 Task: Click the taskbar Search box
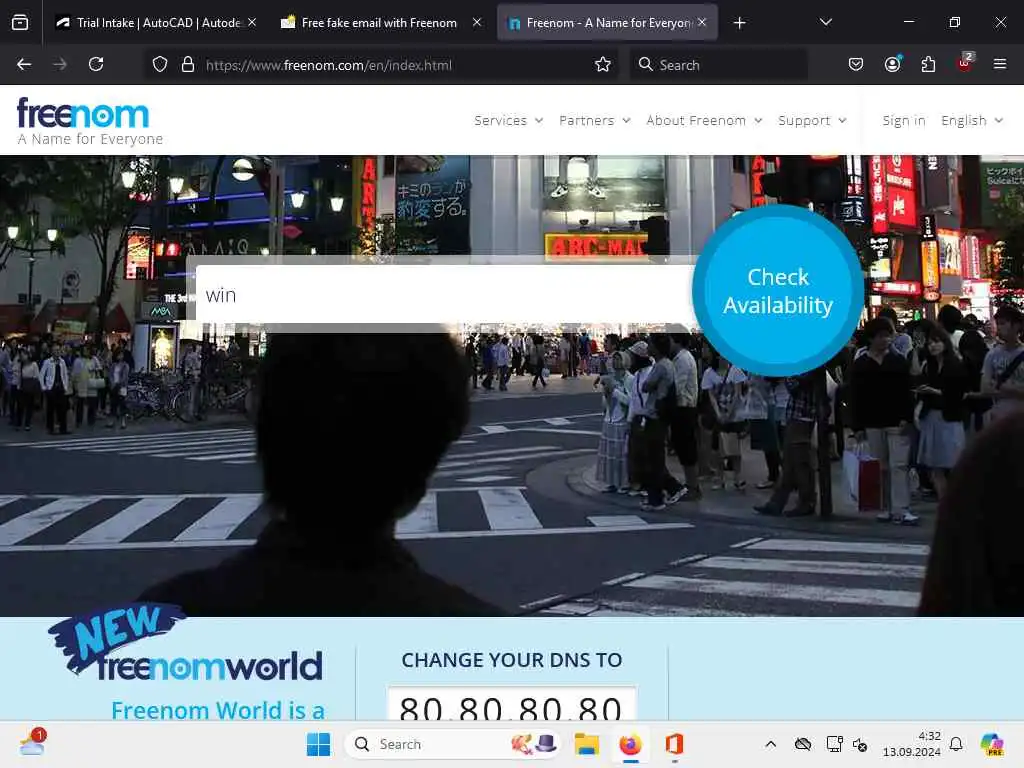point(452,744)
